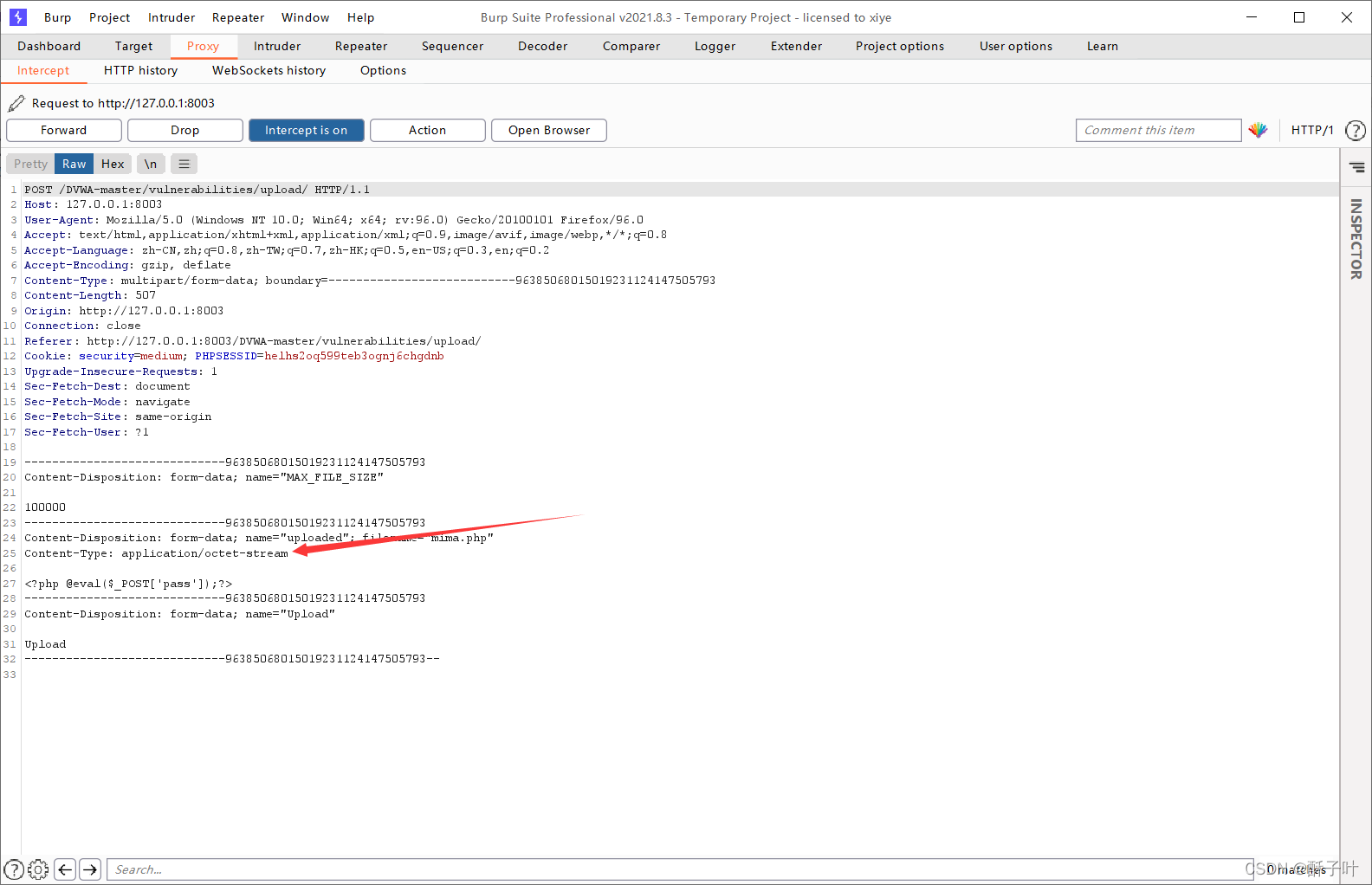Click the Cookie header line
Image resolution: width=1372 pixels, height=885 pixels.
click(x=234, y=356)
